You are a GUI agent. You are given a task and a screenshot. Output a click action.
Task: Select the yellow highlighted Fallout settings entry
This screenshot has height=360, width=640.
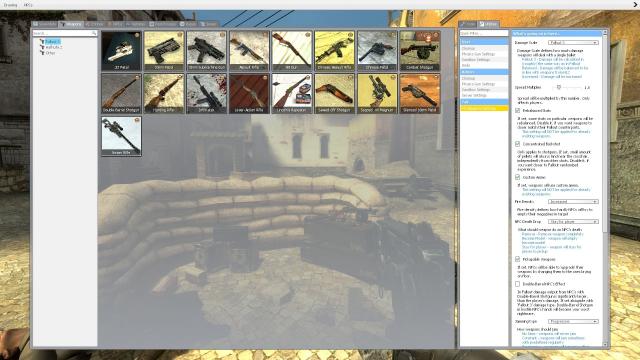[484, 108]
